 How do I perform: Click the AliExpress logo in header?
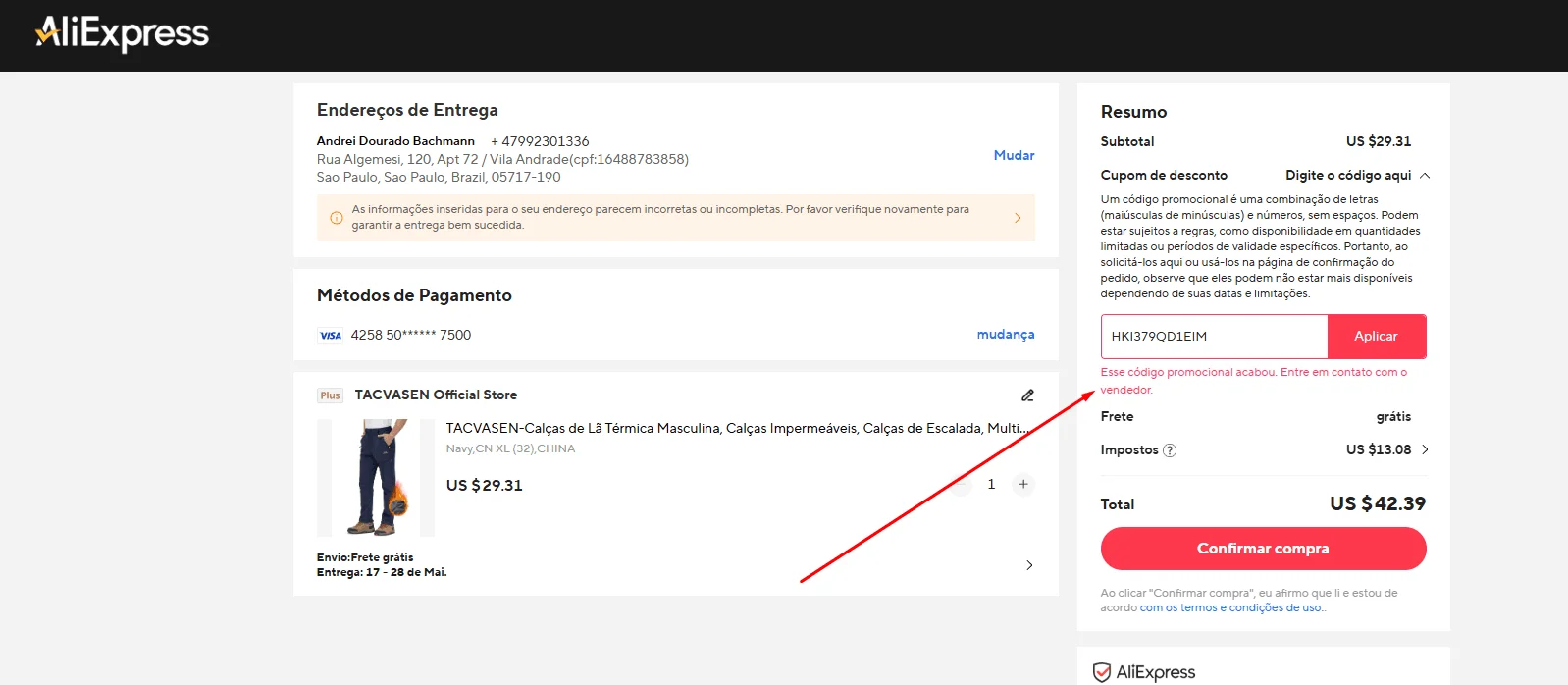pos(123,34)
